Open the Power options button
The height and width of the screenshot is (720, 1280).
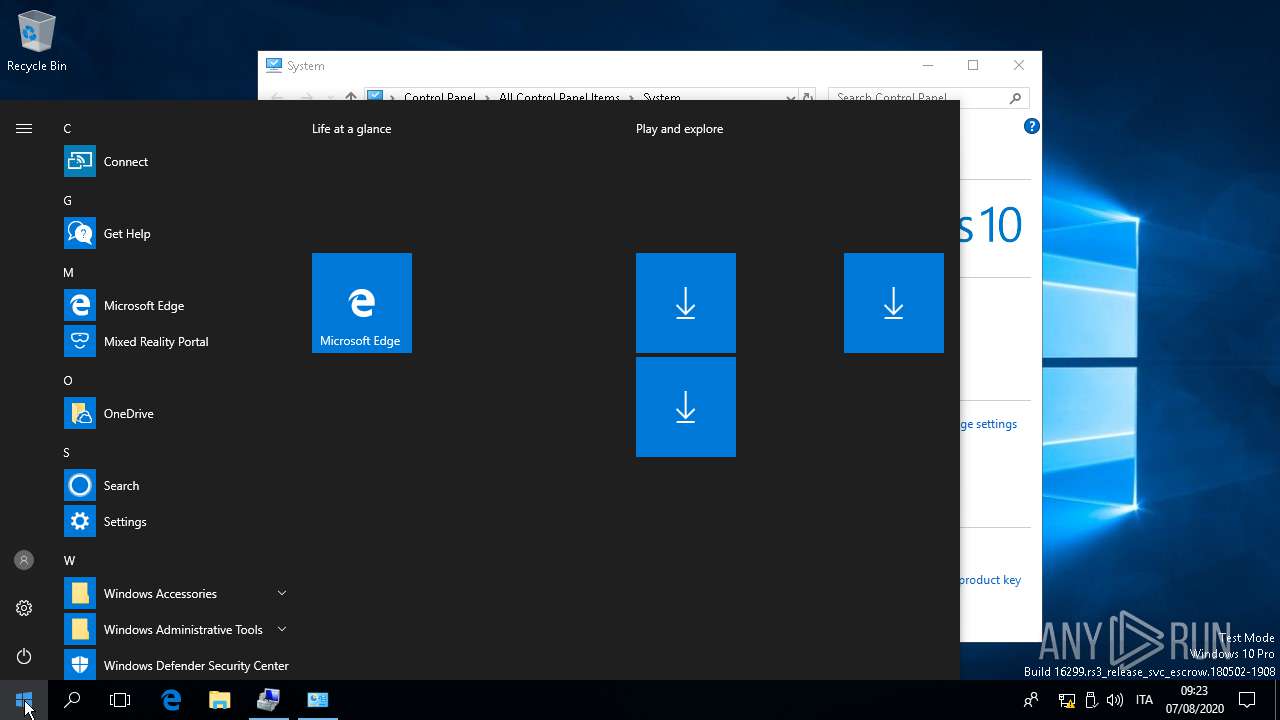point(24,656)
